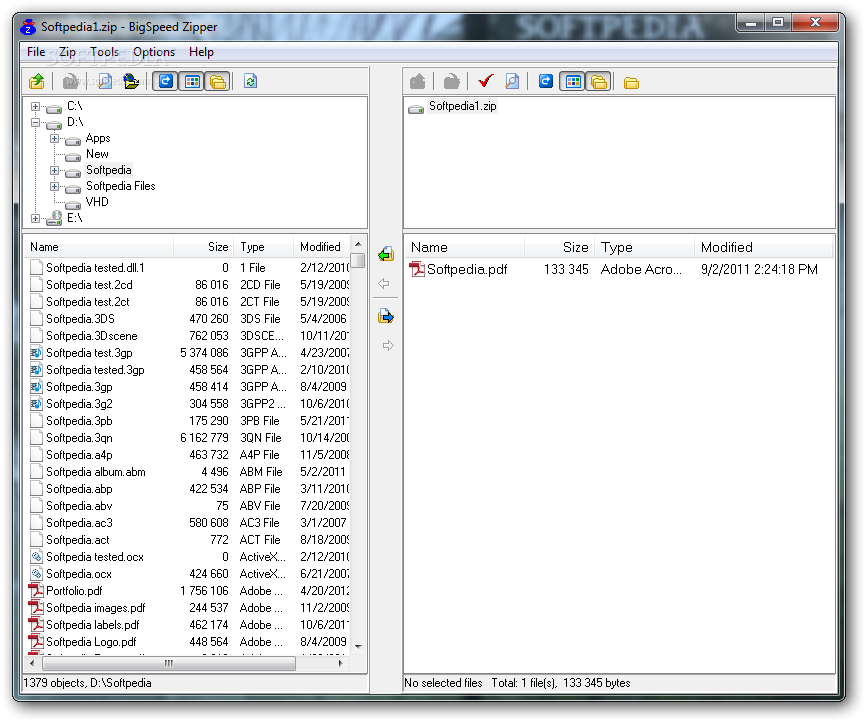
Task: Click small gray left arrow between panes
Action: click(x=384, y=283)
